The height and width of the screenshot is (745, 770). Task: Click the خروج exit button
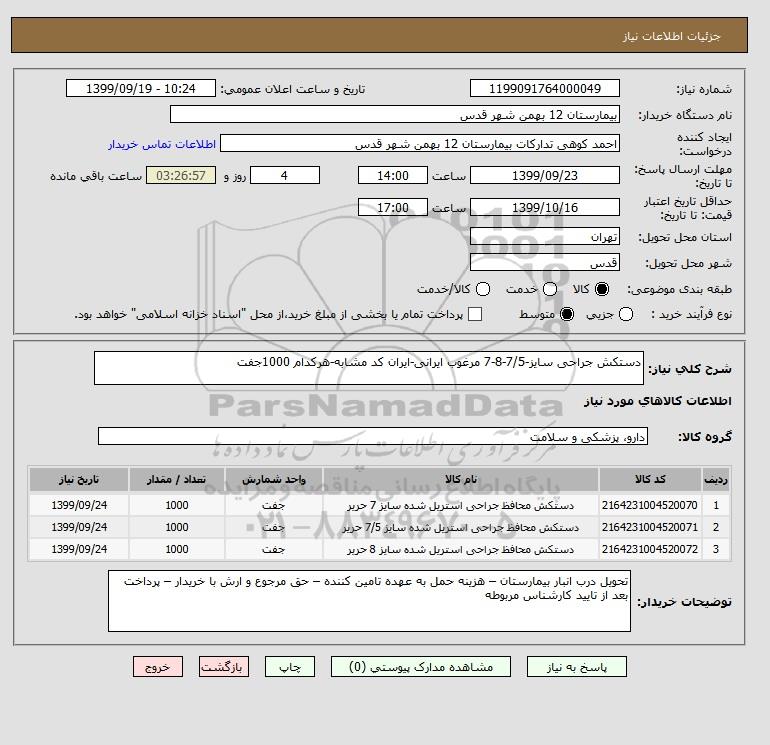158,667
